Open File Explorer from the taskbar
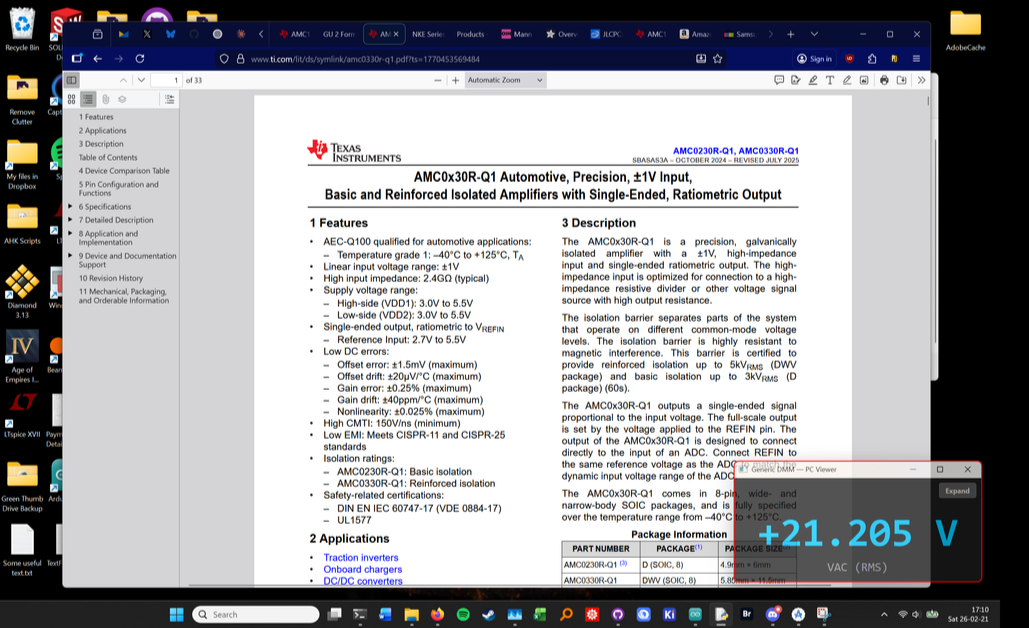 (411, 614)
